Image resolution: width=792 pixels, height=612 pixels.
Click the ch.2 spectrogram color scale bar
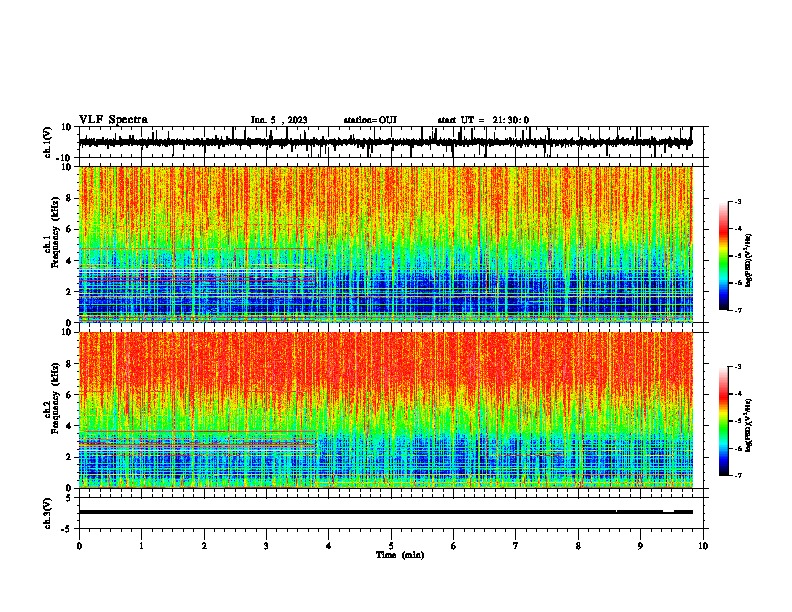click(x=723, y=421)
